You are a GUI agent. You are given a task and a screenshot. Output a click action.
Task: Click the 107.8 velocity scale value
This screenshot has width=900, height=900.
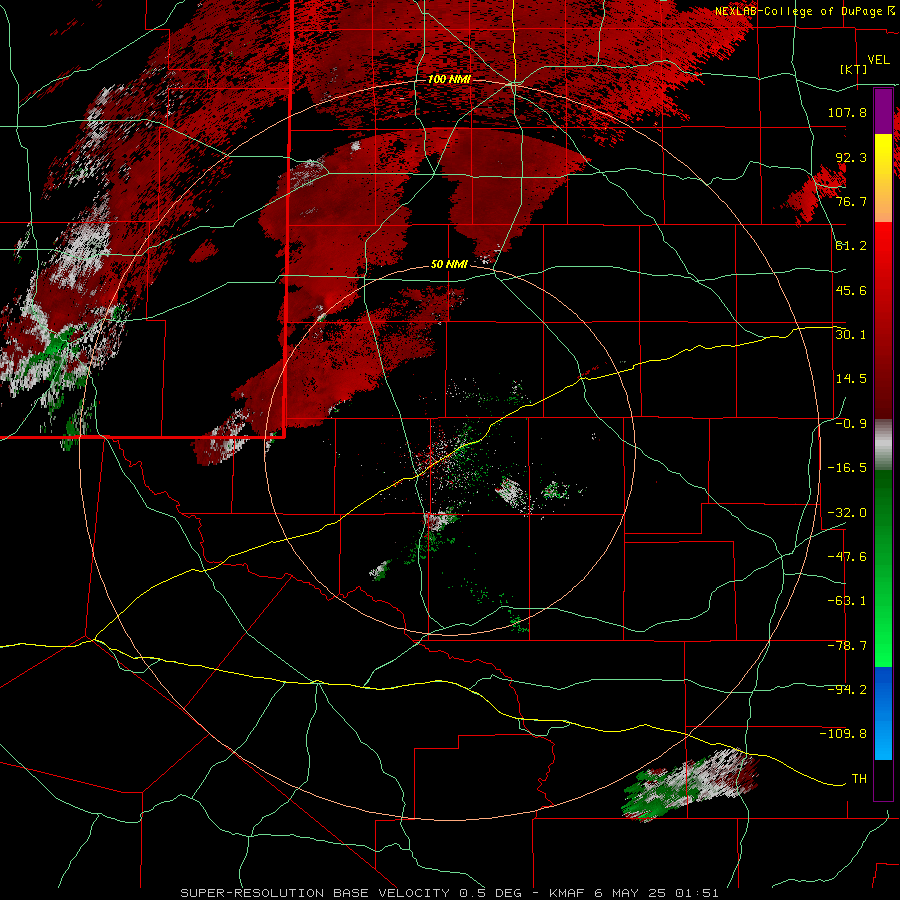tap(847, 112)
